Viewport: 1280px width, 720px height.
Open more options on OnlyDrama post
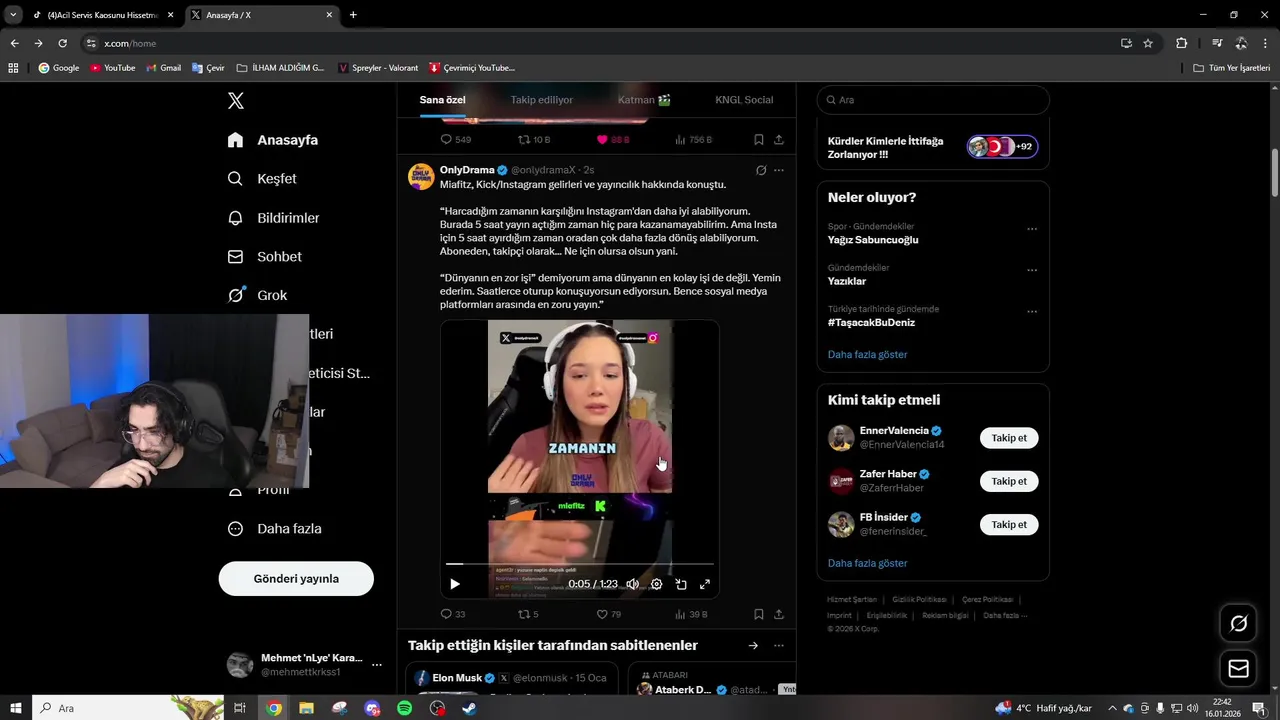(x=779, y=170)
